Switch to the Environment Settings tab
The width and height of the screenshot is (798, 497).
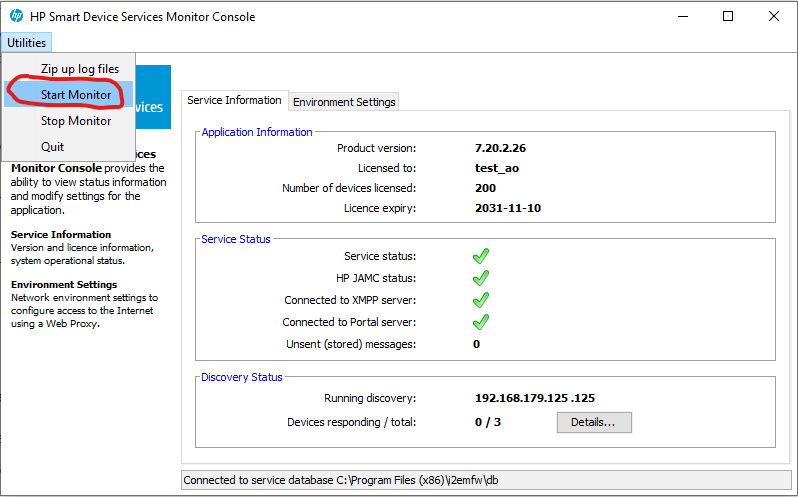(x=344, y=102)
